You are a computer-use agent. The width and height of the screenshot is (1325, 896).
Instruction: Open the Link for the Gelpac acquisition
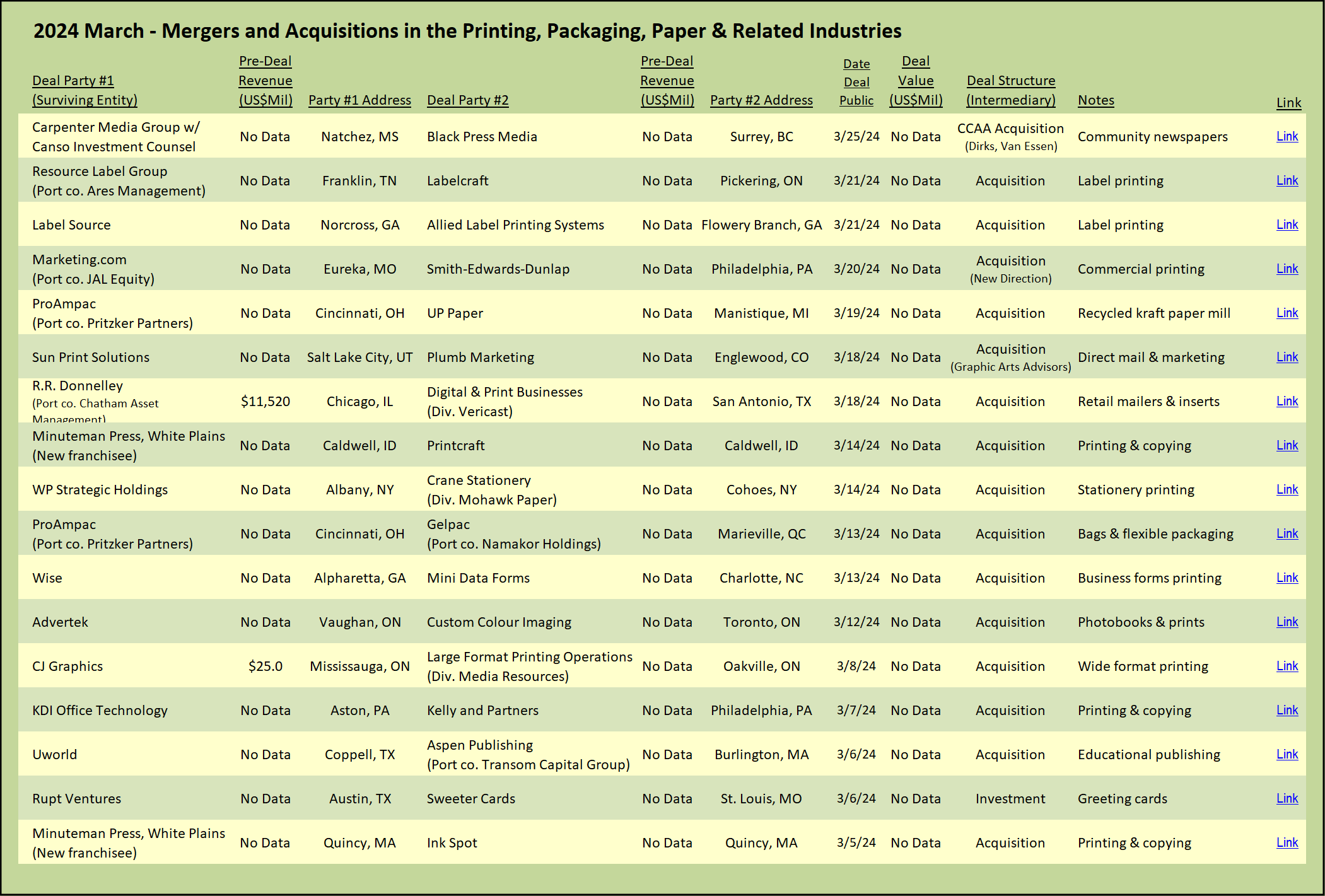click(x=1287, y=533)
